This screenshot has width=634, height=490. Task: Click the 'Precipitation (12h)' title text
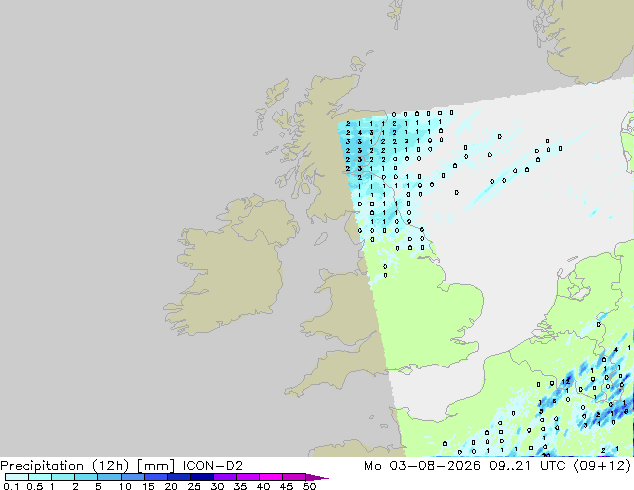click(65, 466)
